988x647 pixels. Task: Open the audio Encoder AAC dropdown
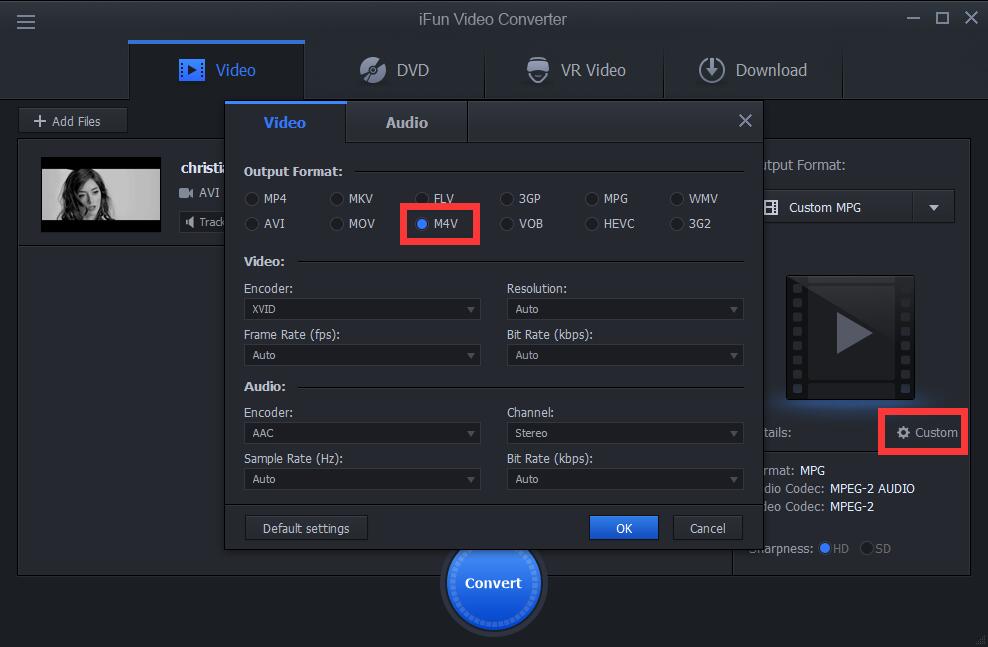click(x=362, y=433)
